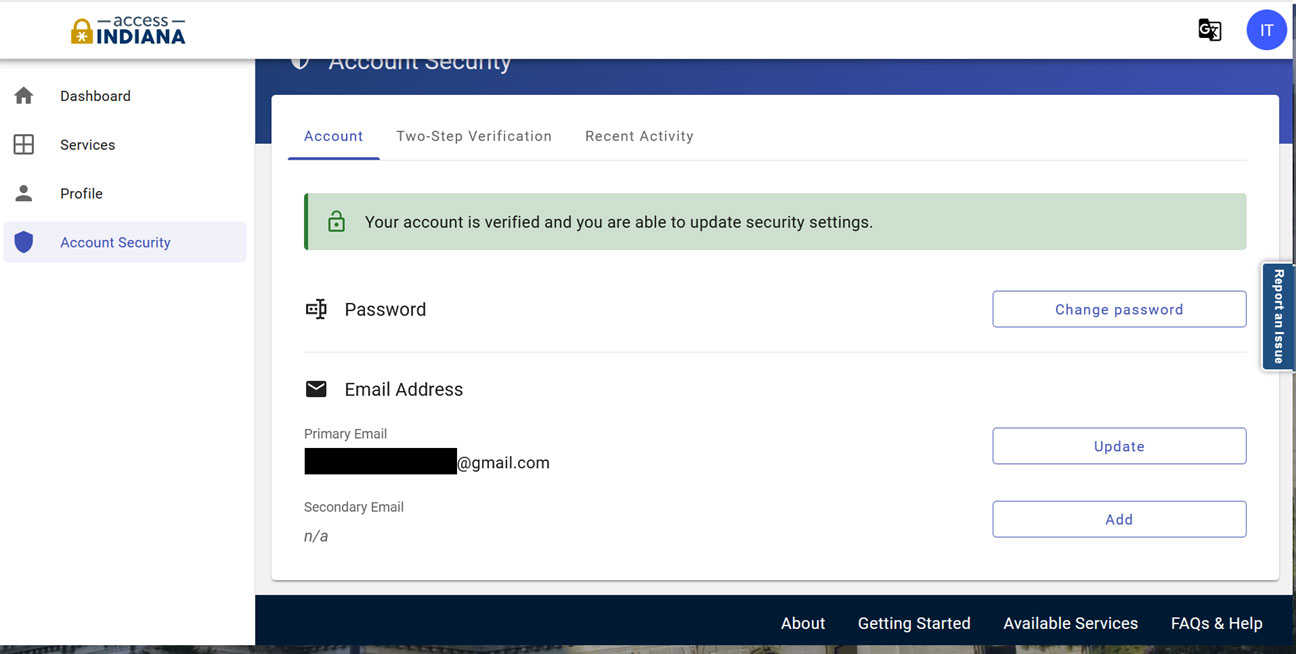Open the Report an Issue side tab
This screenshot has width=1296, height=654.
pos(1278,317)
